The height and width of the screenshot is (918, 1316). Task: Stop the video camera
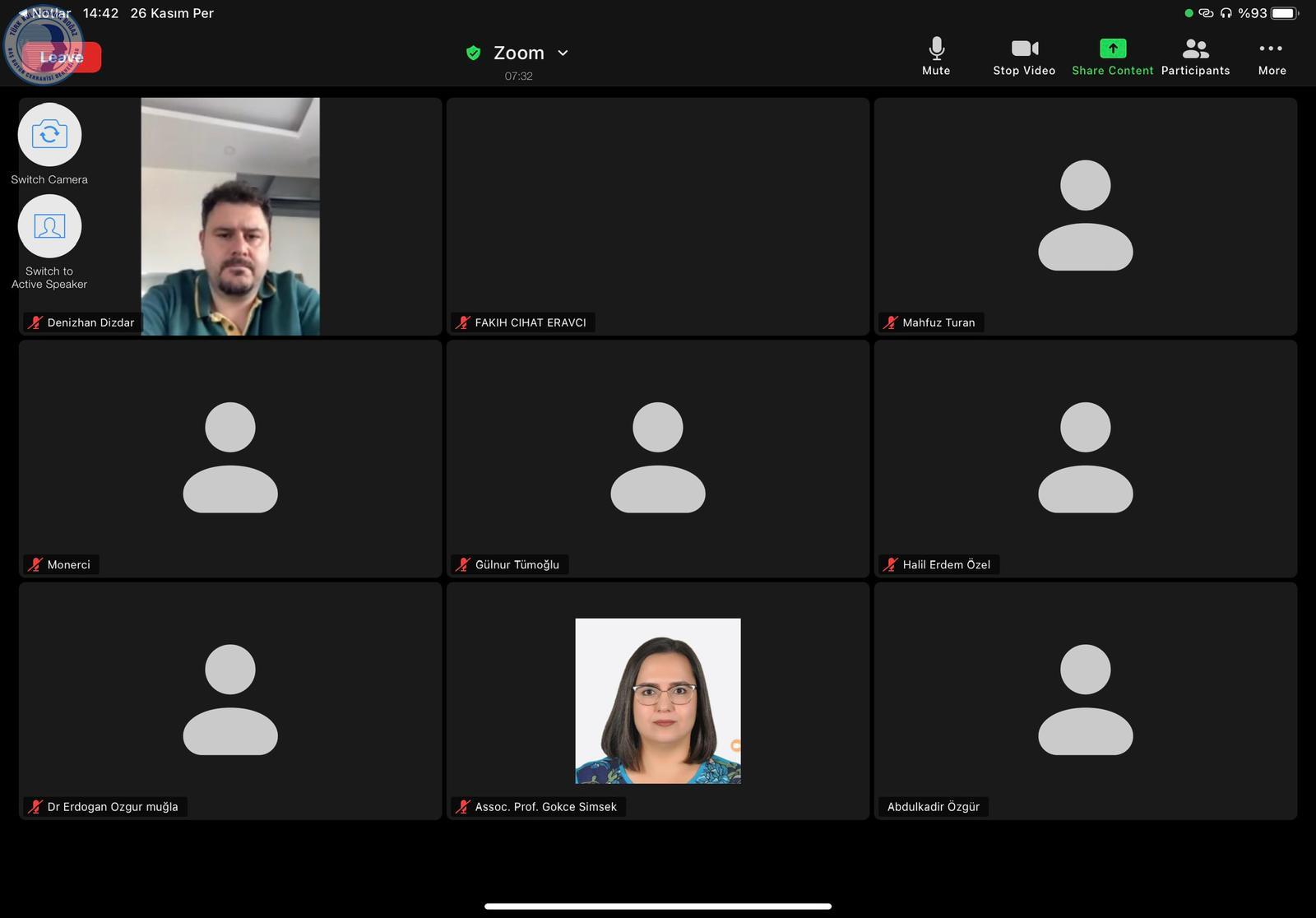(1024, 57)
